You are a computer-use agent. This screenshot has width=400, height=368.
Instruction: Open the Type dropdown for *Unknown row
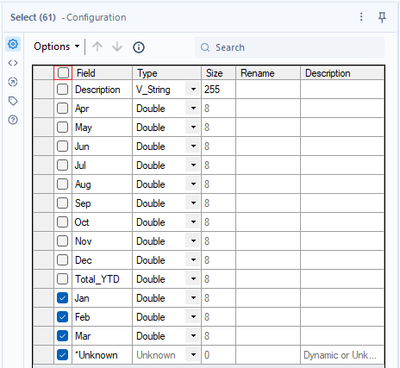(x=193, y=355)
